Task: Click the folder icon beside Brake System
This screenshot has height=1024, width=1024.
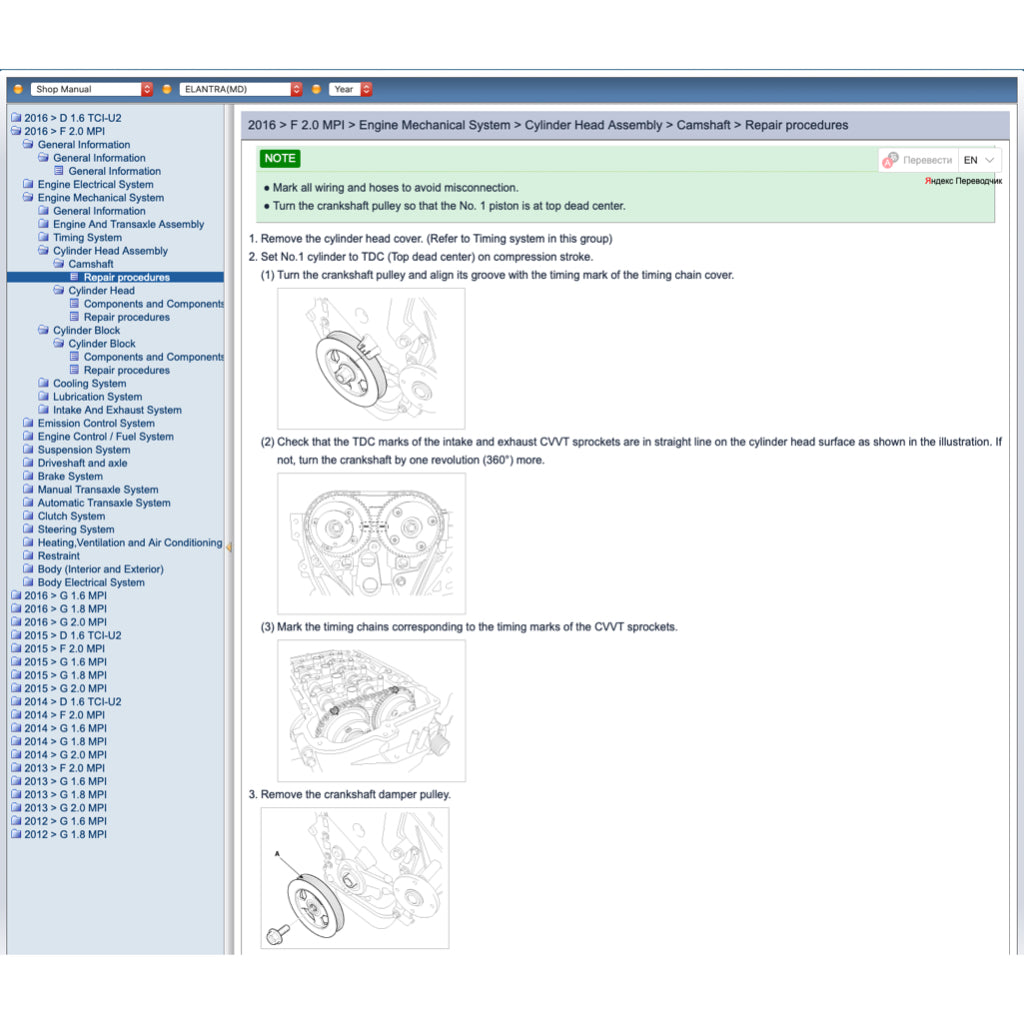Action: (28, 477)
